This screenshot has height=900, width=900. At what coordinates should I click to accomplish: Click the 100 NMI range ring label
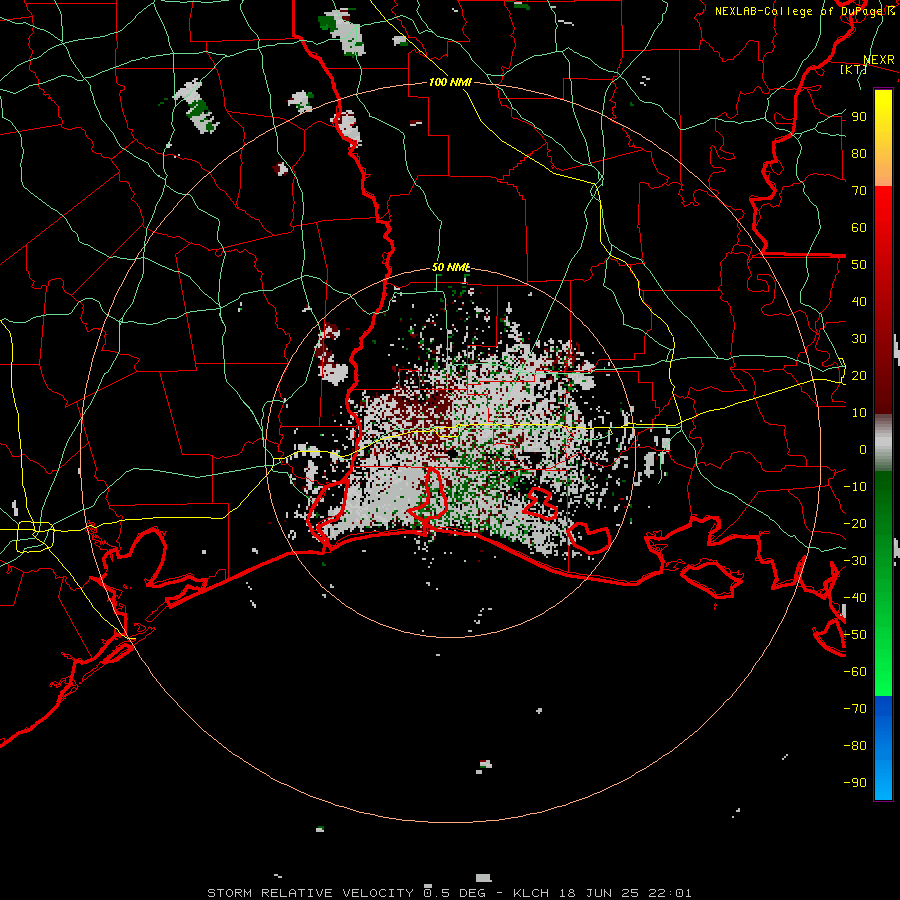450,82
